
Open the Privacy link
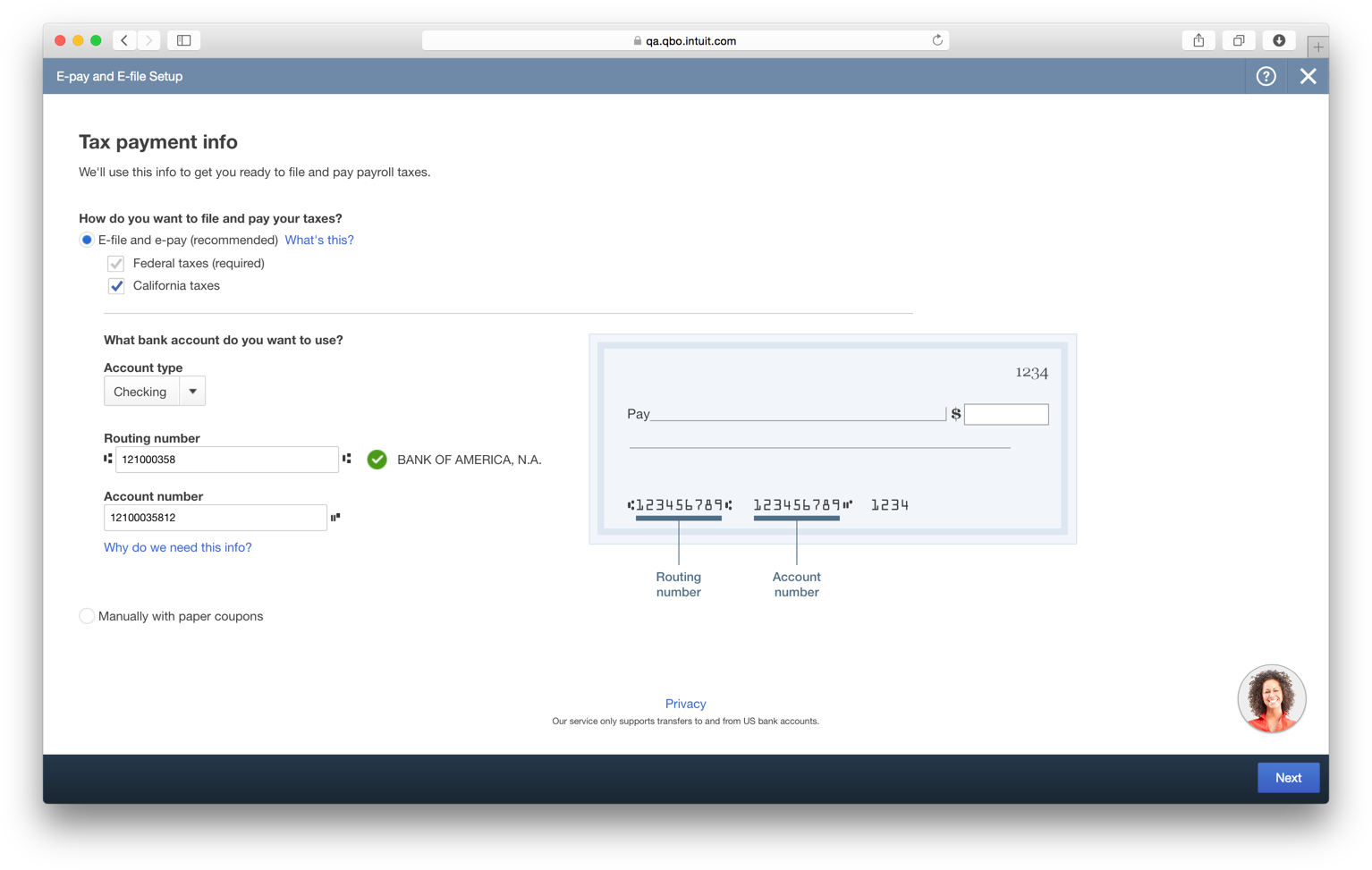pos(685,704)
